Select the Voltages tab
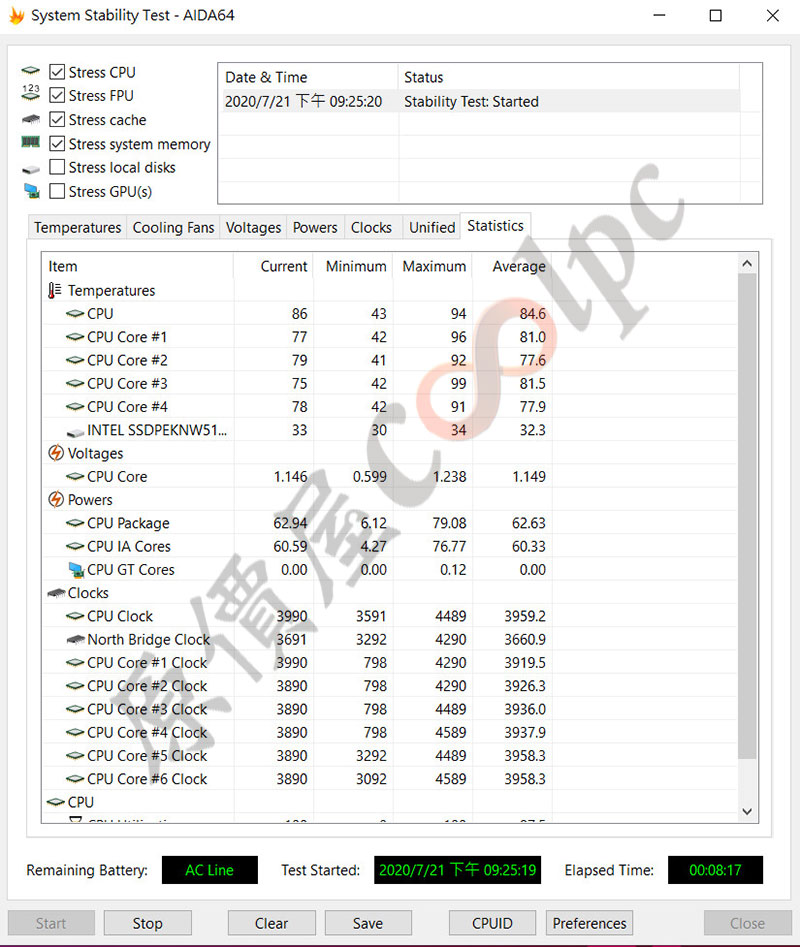This screenshot has height=947, width=800. click(253, 228)
